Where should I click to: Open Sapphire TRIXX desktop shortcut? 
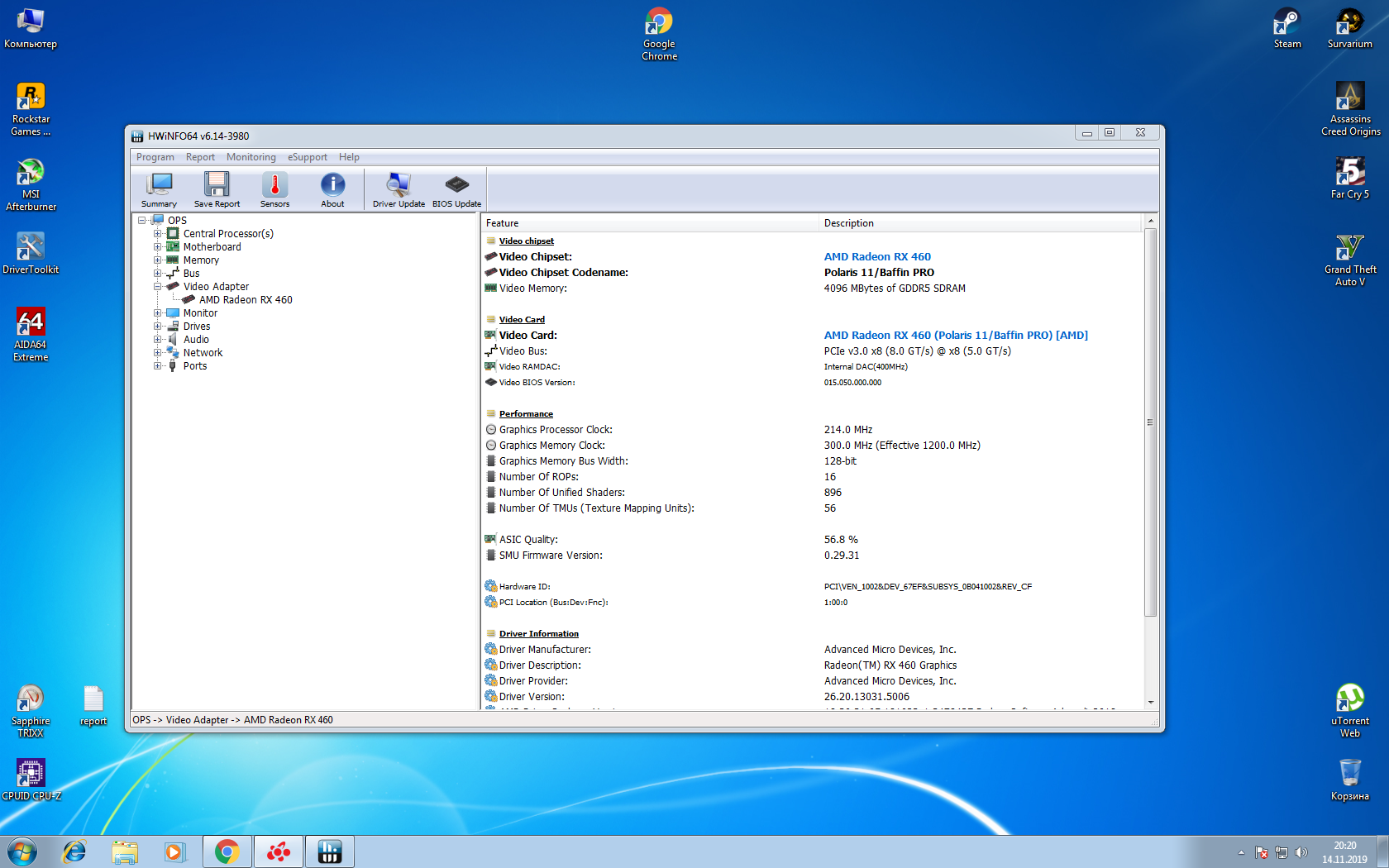(31, 711)
